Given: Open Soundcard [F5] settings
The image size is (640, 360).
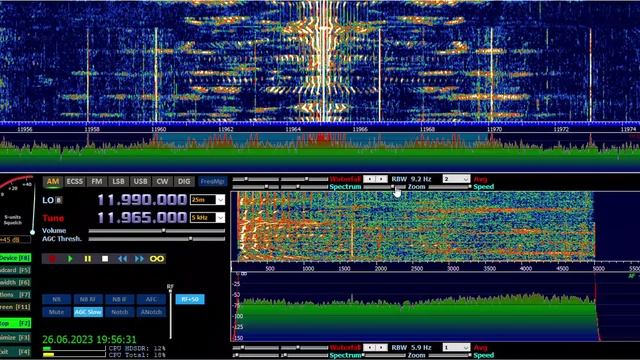Looking at the screenshot, I should pos(15,270).
